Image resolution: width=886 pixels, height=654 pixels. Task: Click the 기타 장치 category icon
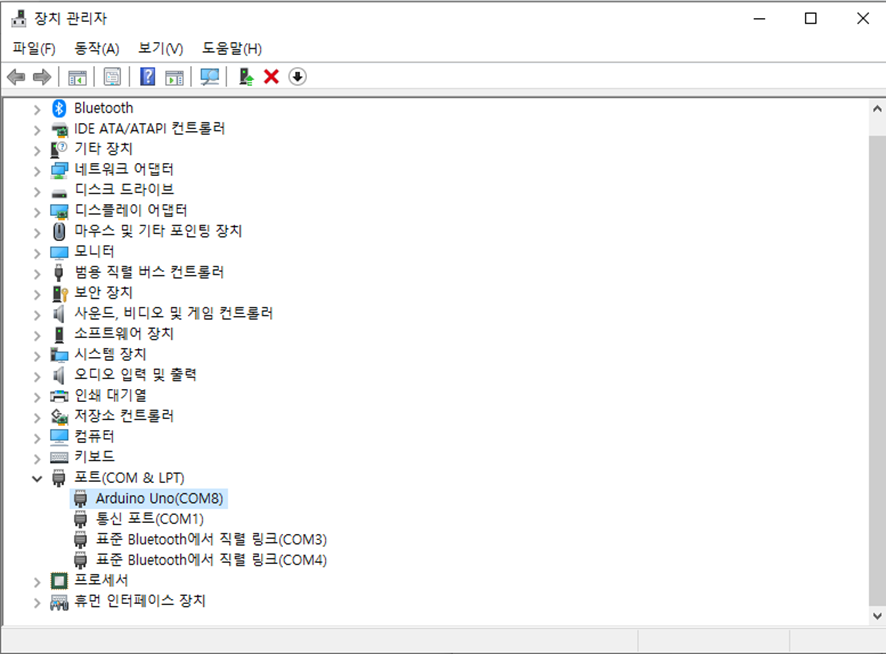coord(59,149)
